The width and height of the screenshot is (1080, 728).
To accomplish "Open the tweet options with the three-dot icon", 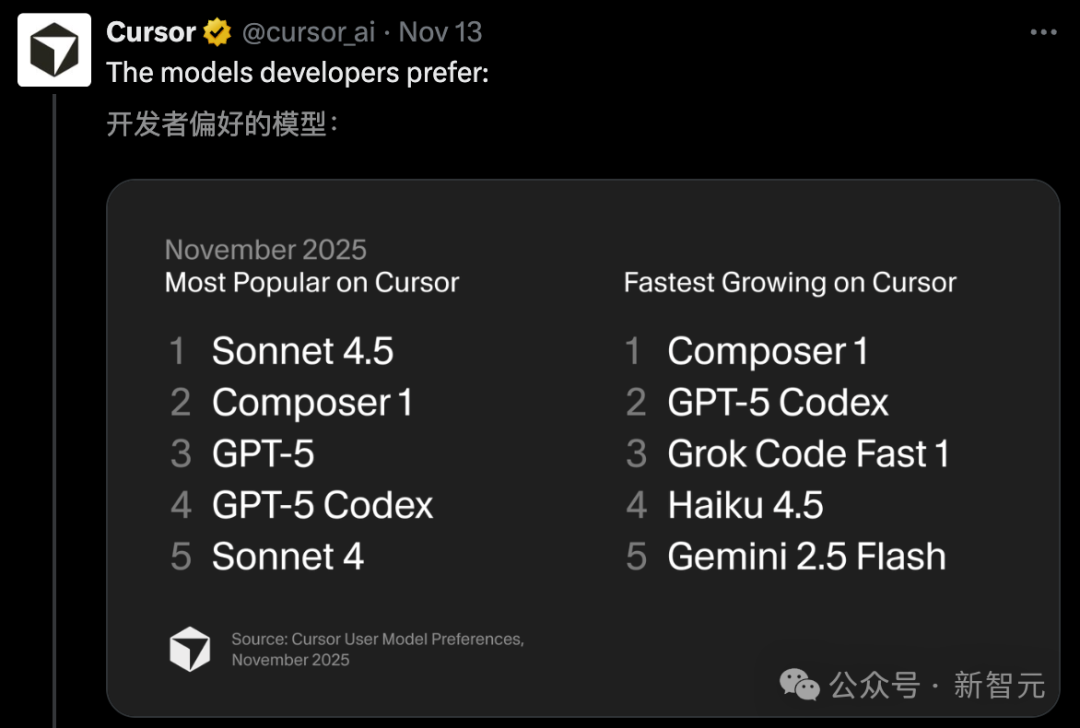I will pos(1045,30).
